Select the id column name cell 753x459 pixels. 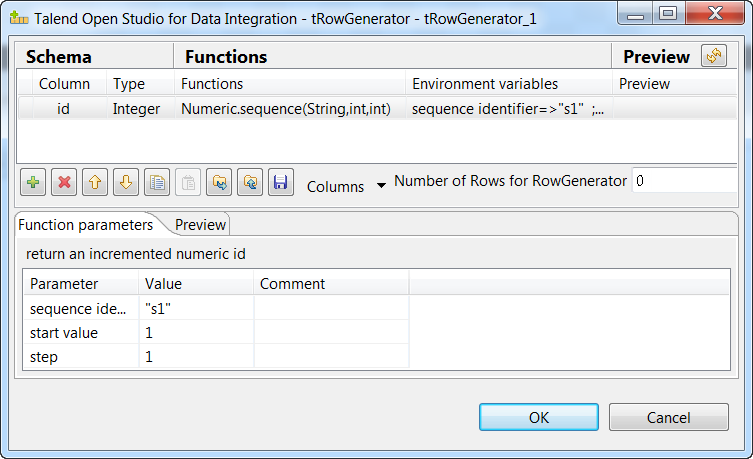64,109
